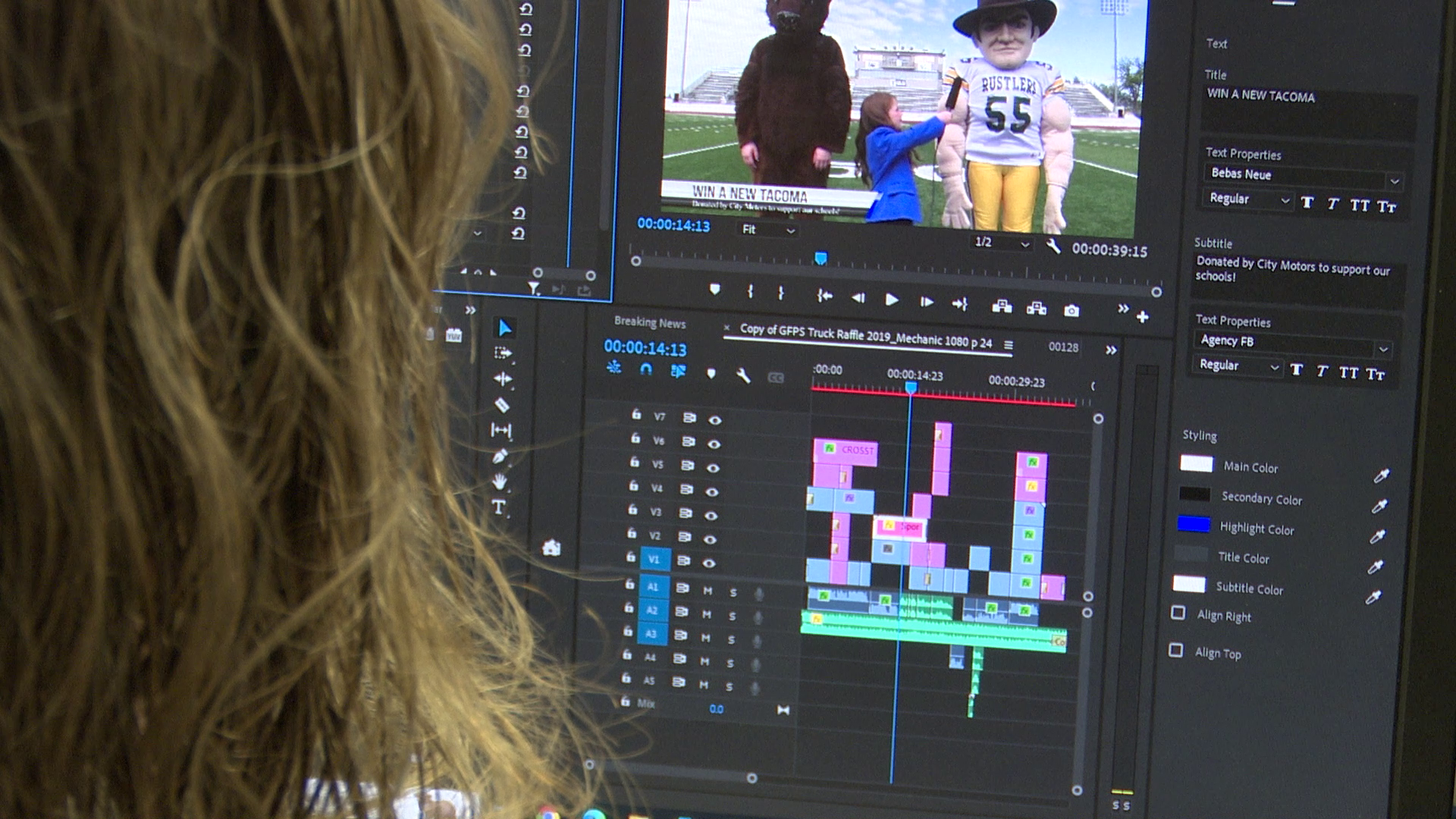Select the Type tool
The image size is (1456, 819).
click(498, 507)
